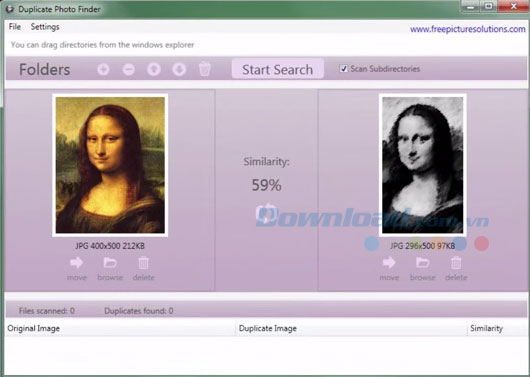Select the color Mona Lisa thumbnail
This screenshot has height=377, width=530.
click(x=110, y=165)
